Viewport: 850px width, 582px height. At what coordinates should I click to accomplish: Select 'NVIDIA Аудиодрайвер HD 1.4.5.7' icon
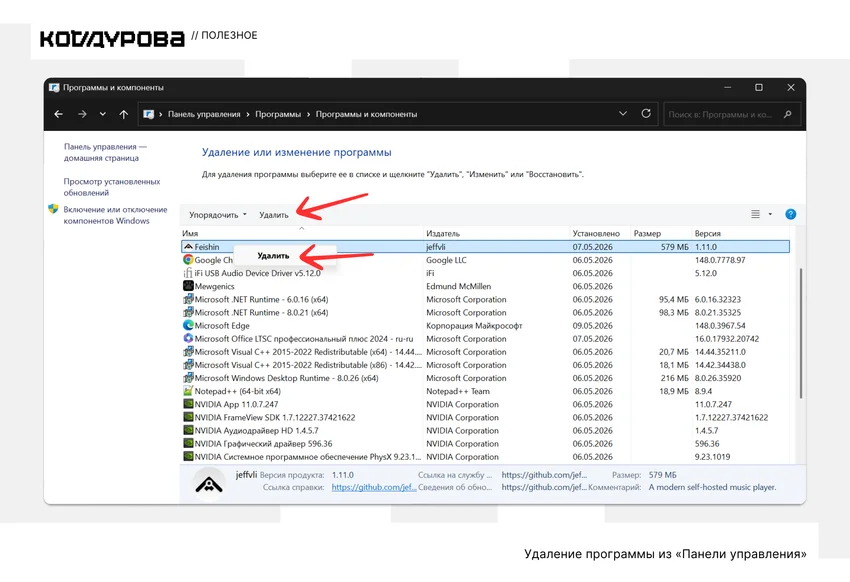tap(188, 430)
